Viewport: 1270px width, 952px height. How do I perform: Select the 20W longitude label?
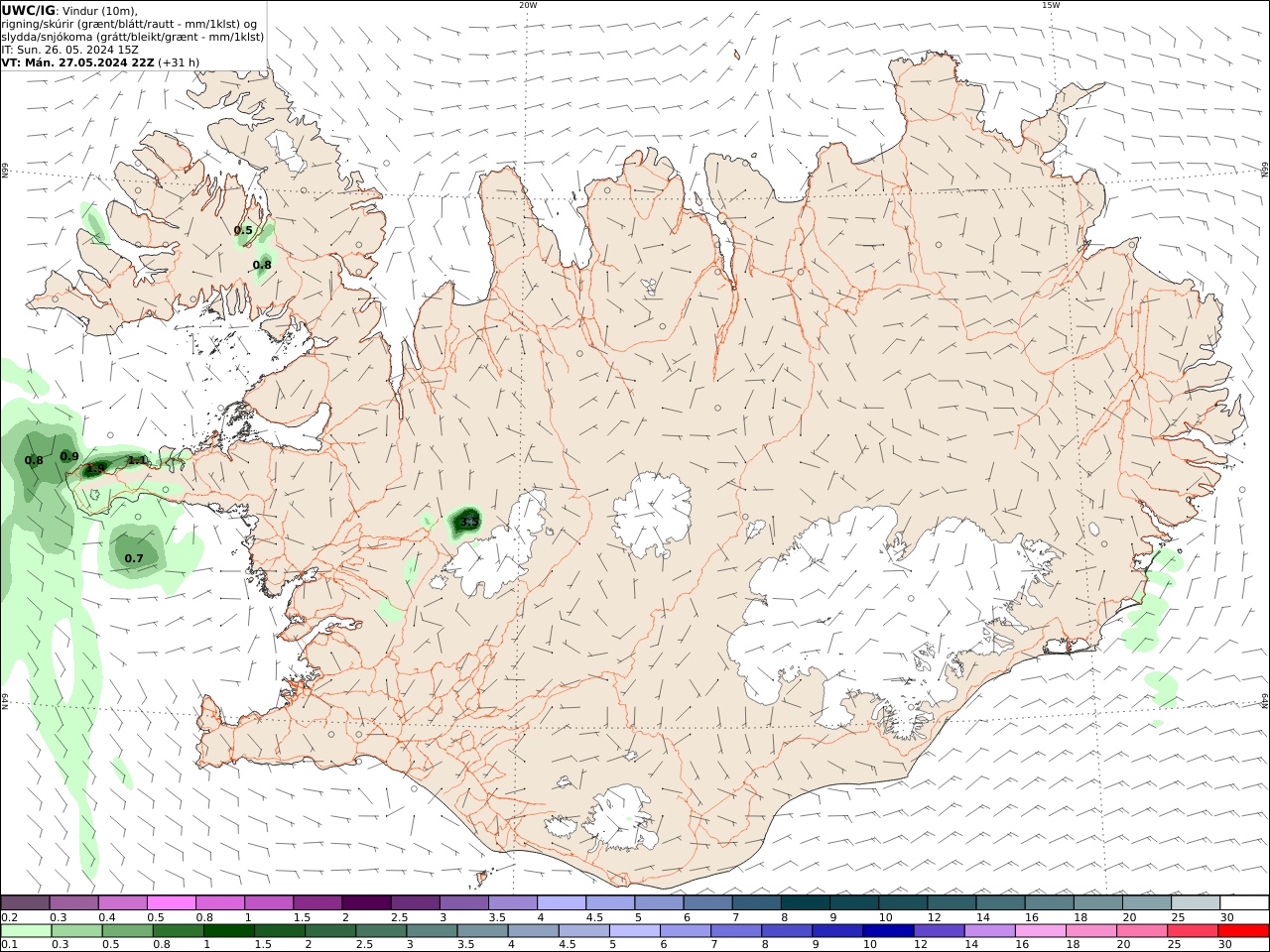coord(528,5)
